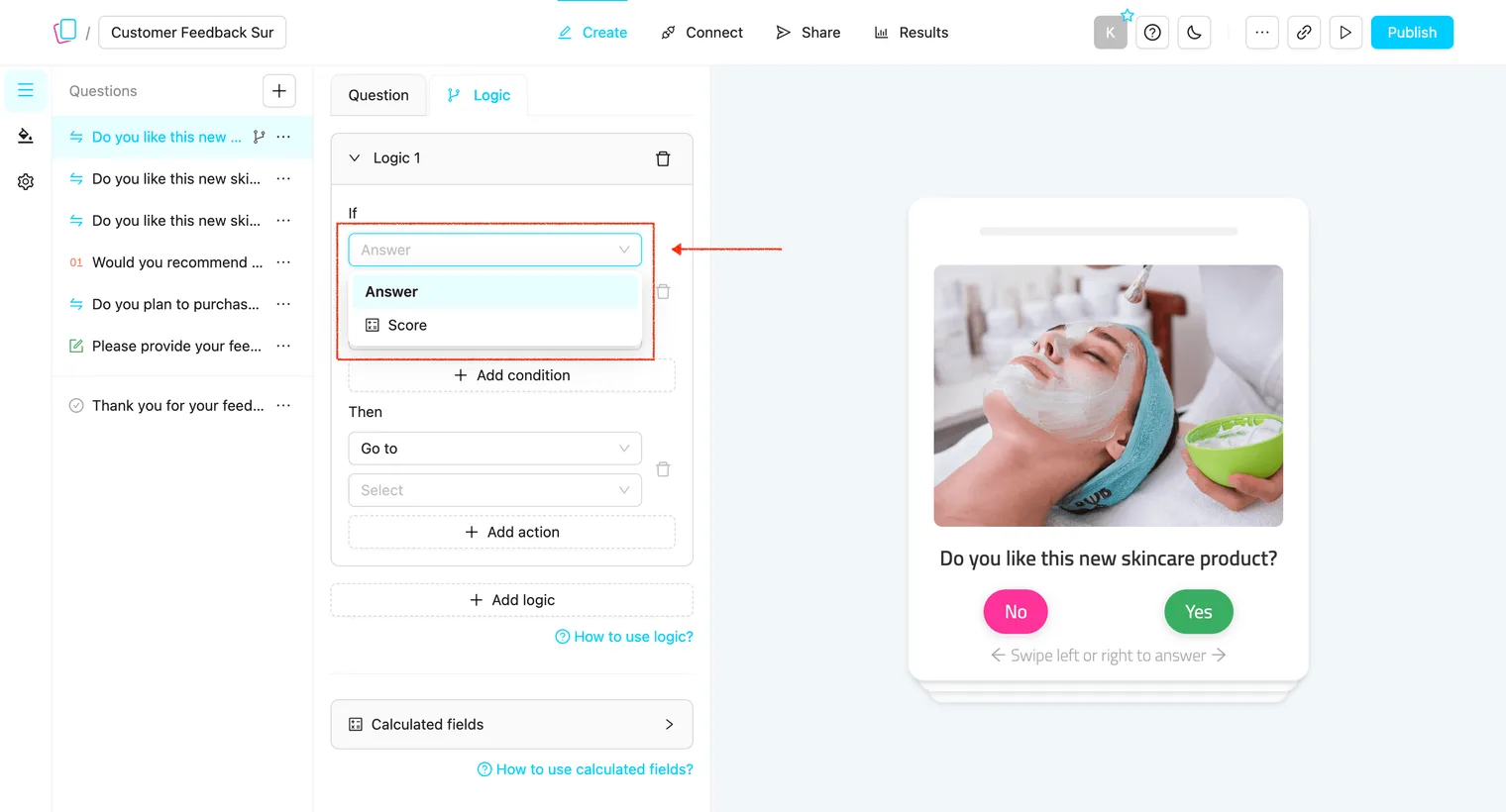This screenshot has width=1506, height=812.
Task: Choose Answer from the dropdown list
Action: [495, 292]
